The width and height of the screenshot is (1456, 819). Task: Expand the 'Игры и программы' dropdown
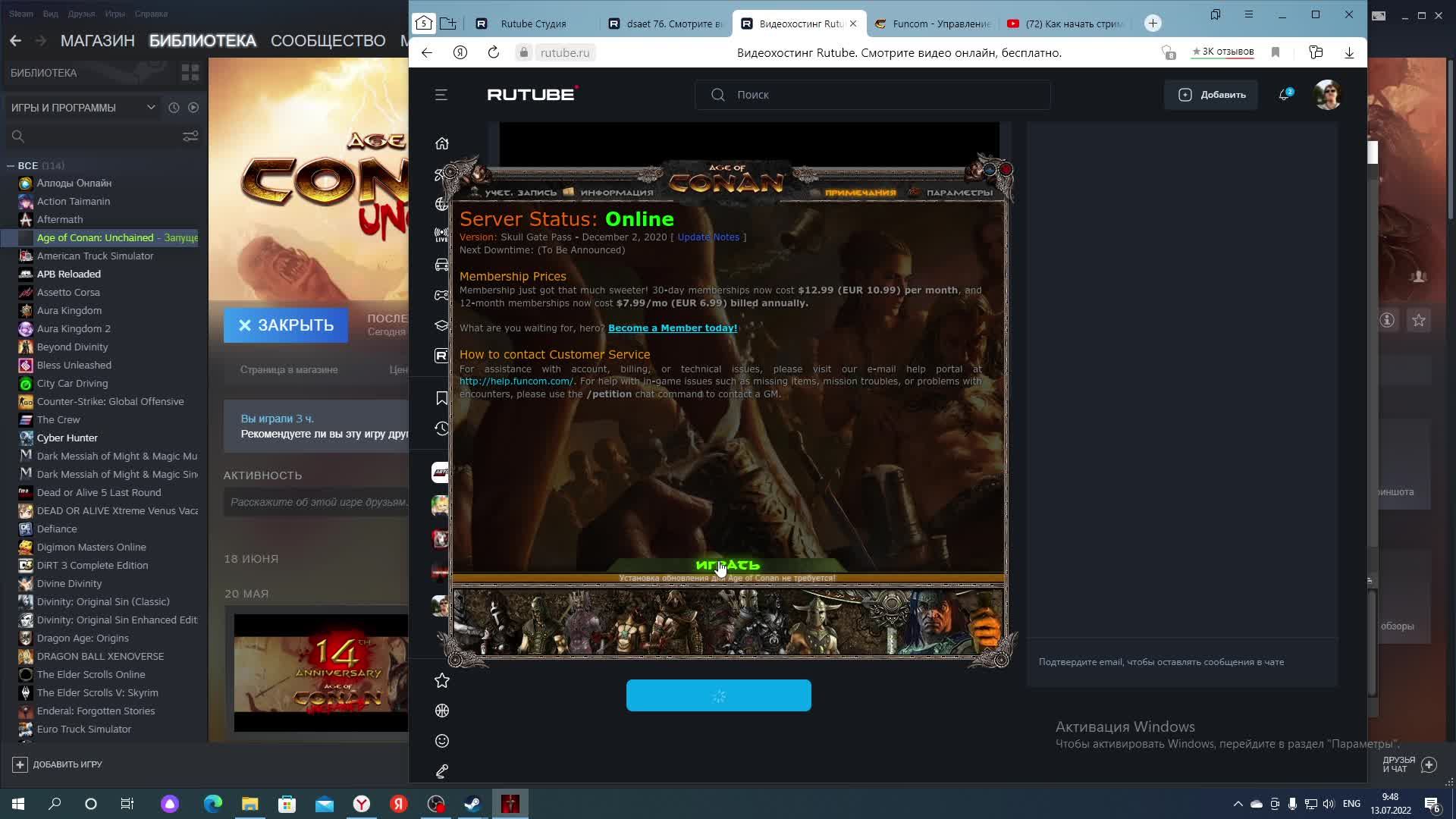click(151, 108)
